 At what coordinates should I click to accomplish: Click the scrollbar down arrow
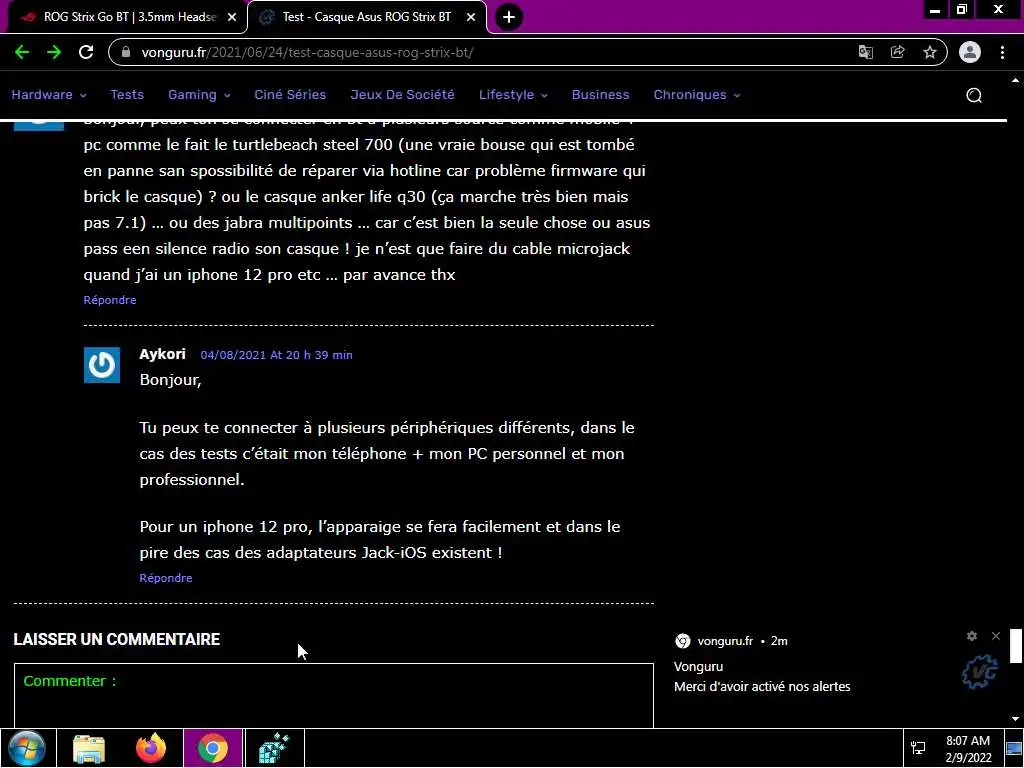(1015, 719)
